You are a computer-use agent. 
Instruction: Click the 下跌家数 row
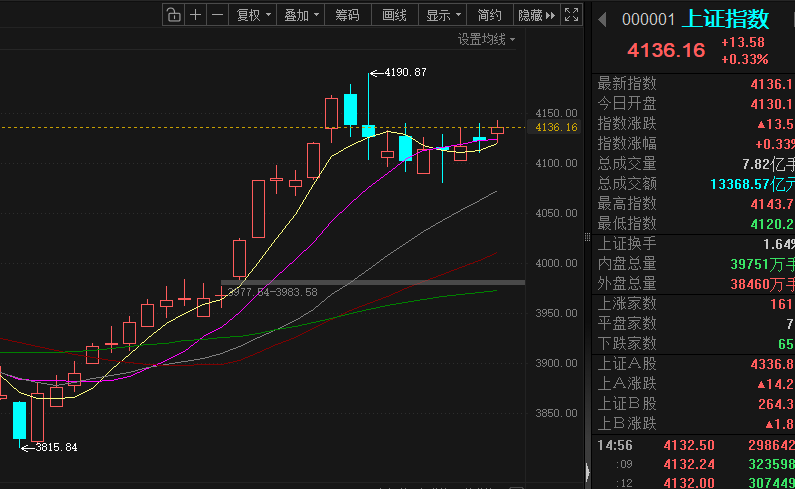click(x=695, y=343)
